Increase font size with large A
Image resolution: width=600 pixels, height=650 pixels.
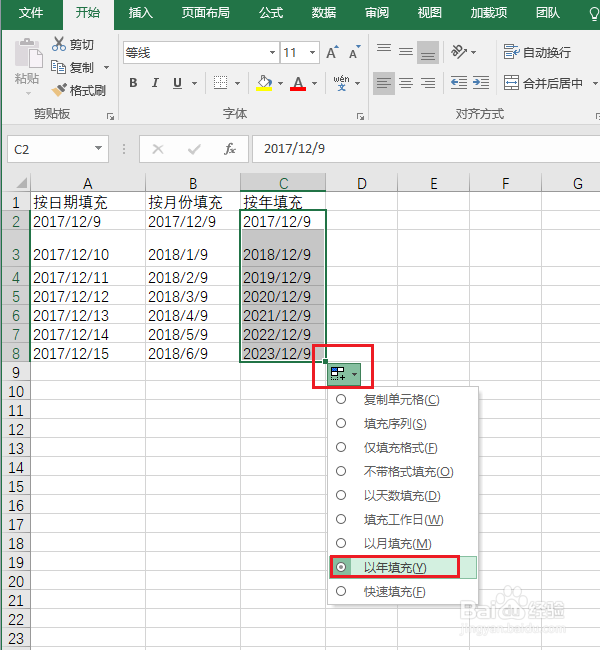[x=332, y=53]
